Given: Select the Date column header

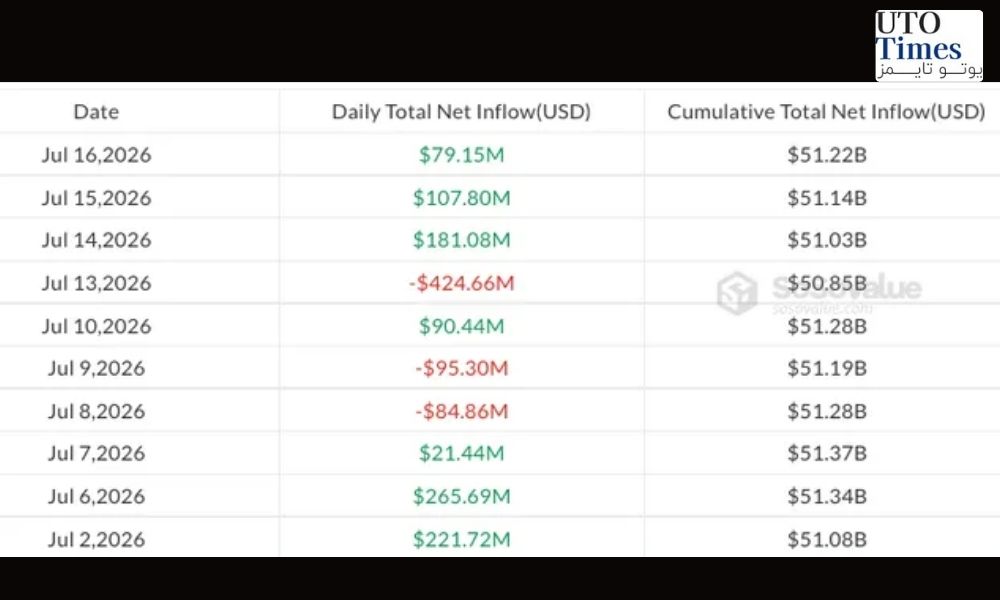Looking at the screenshot, I should point(96,112).
